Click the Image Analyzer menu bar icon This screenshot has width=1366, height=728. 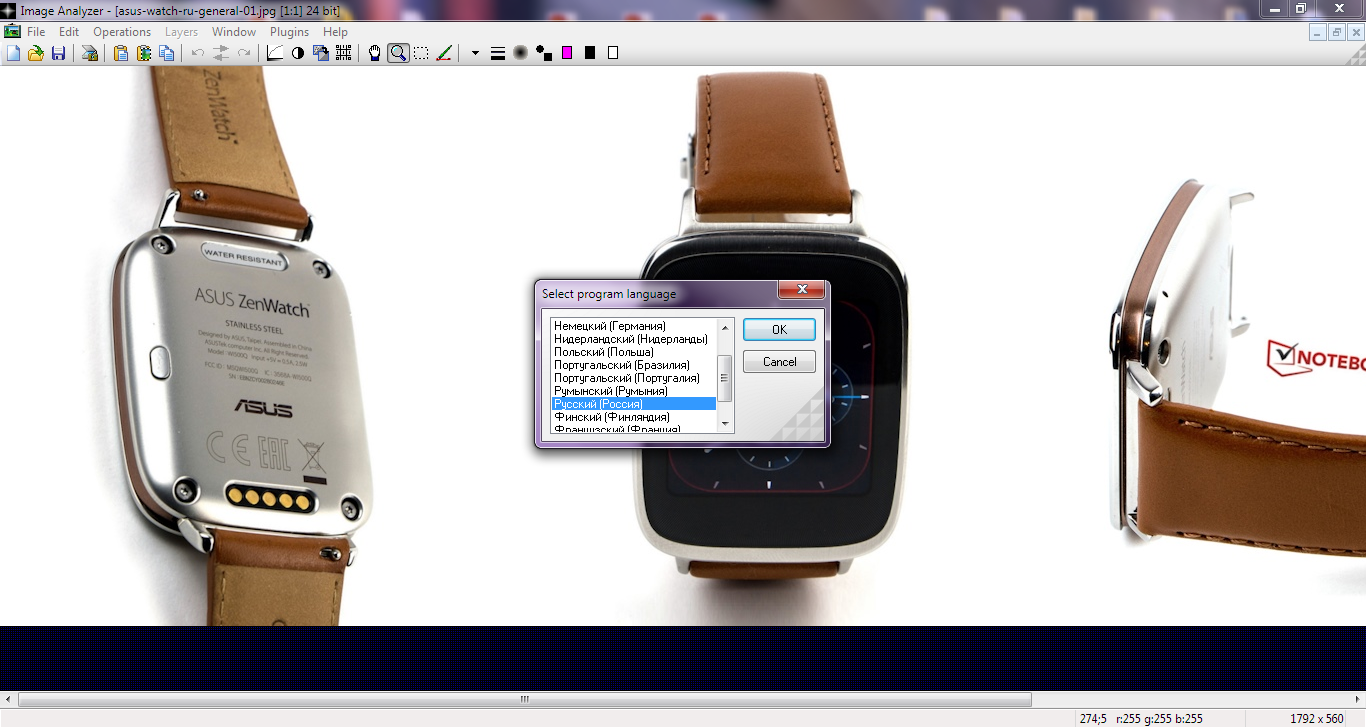pyautogui.click(x=11, y=32)
